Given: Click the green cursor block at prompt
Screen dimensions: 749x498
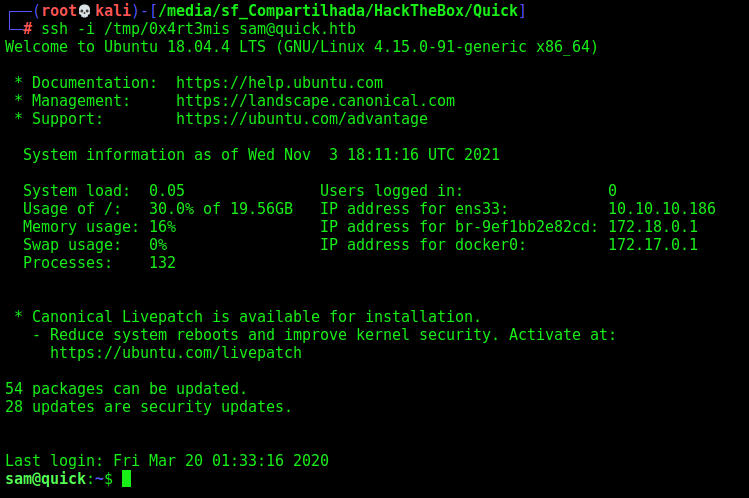Looking at the screenshot, I should 127,478.
